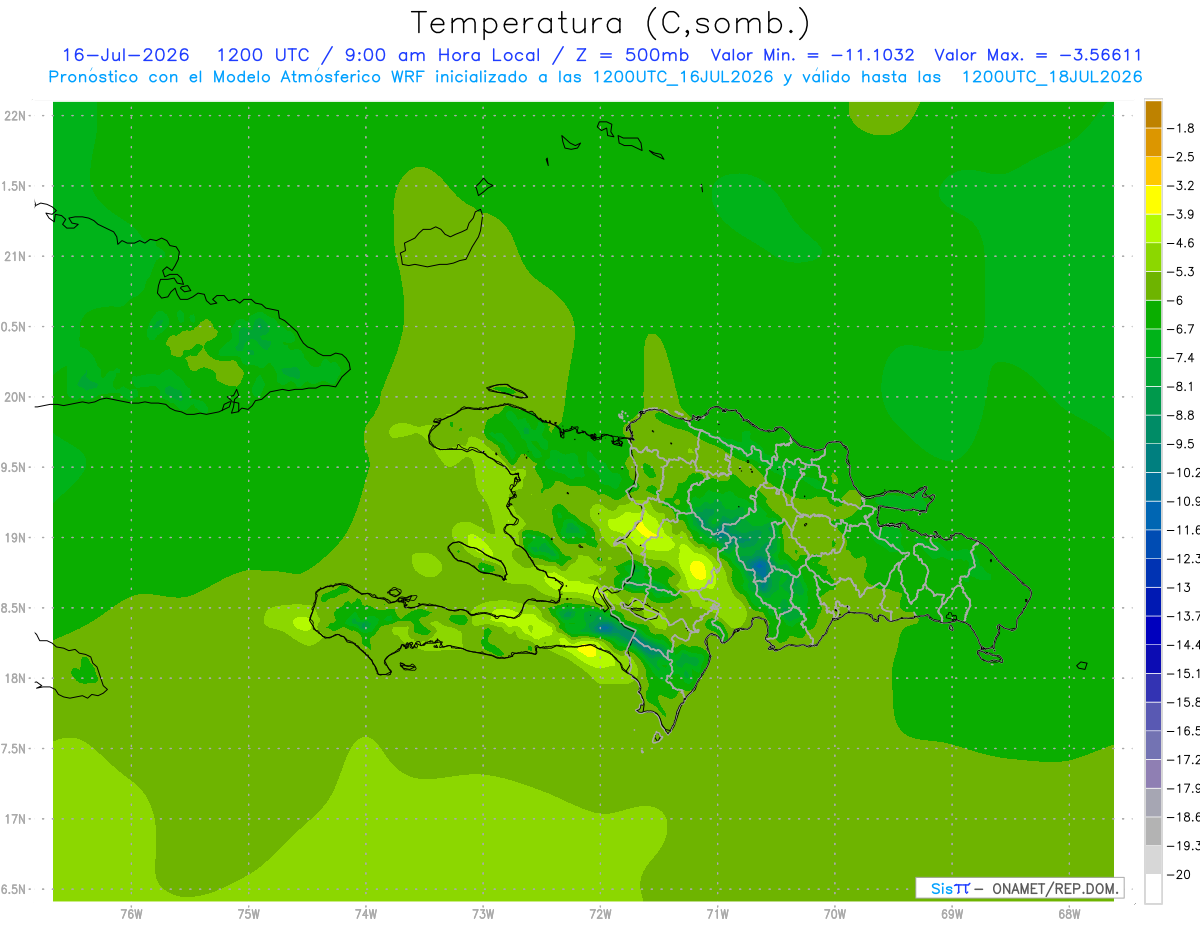Click the "ONAMET/REP.DOM." credit label
Screen dimensions: 1200x927
tap(1055, 888)
